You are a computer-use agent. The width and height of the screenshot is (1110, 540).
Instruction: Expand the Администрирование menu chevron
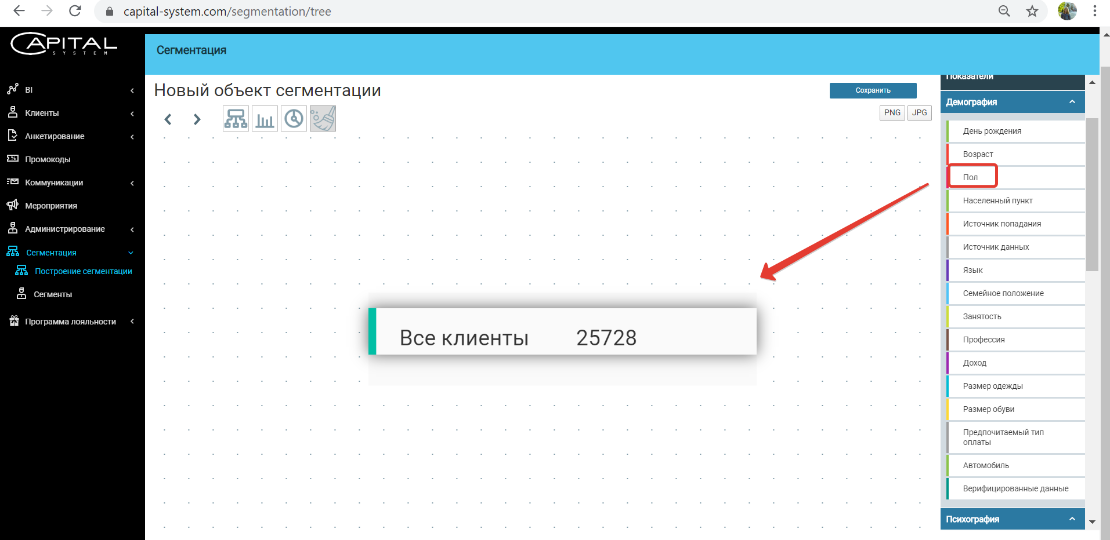(132, 229)
